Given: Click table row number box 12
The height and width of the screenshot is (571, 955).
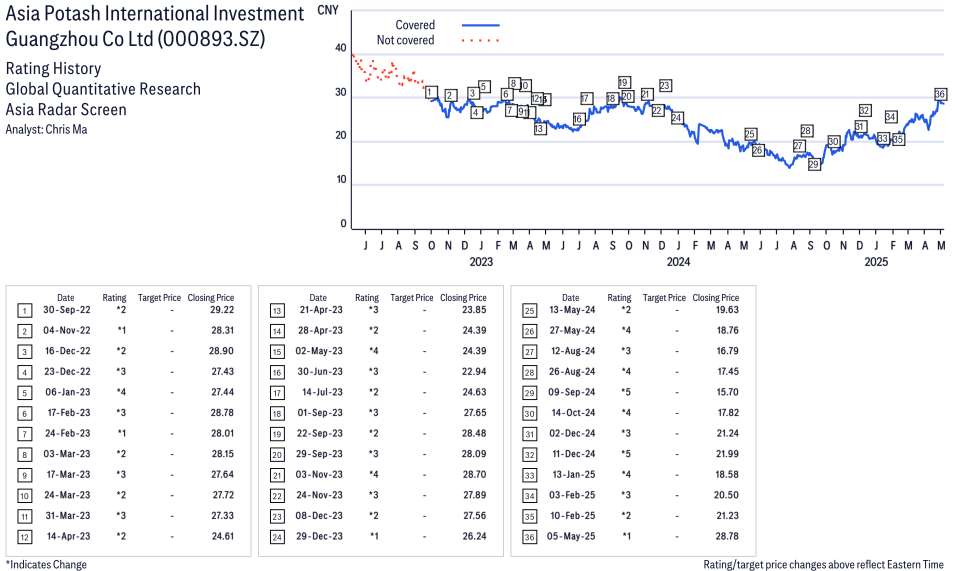Looking at the screenshot, I should tap(24, 538).
